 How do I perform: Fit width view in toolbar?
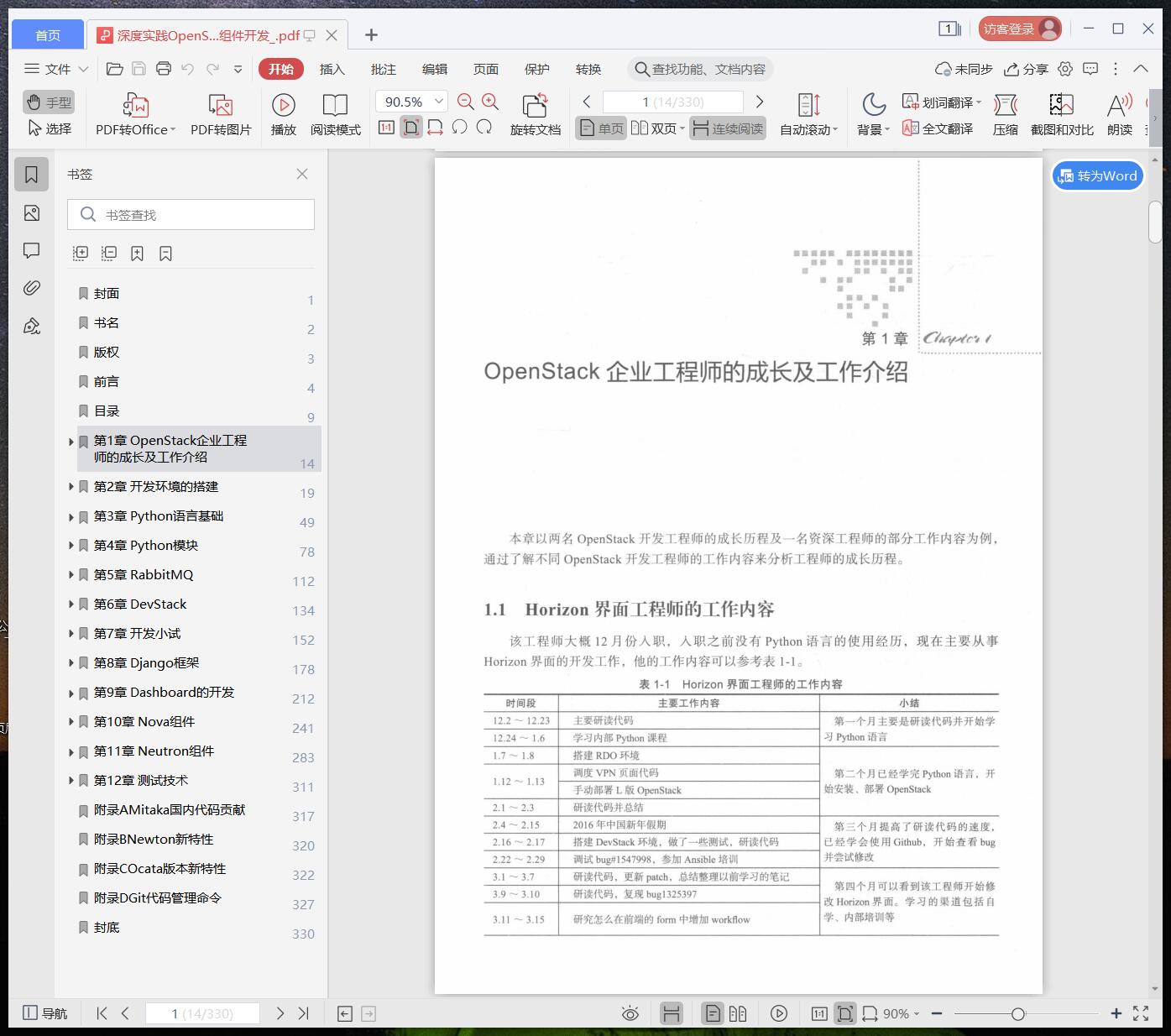coord(435,128)
